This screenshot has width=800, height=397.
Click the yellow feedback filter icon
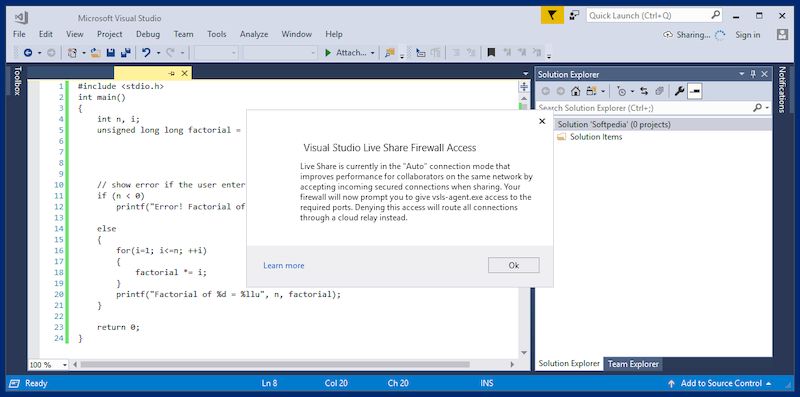click(552, 15)
